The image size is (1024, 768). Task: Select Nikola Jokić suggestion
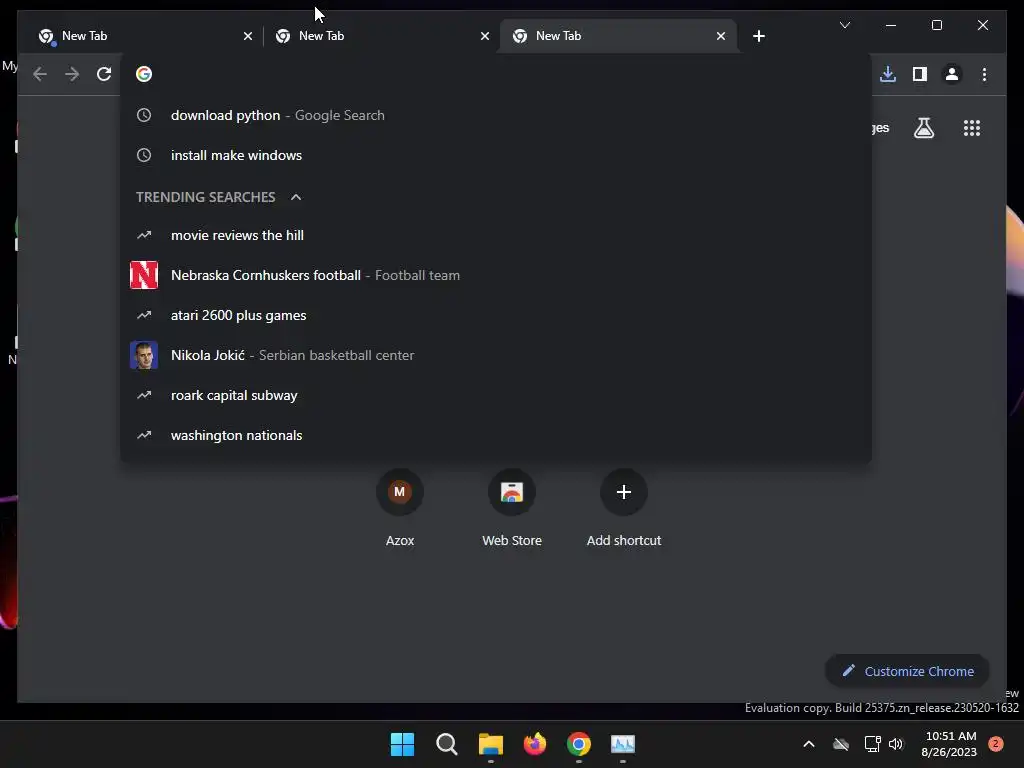coord(496,355)
